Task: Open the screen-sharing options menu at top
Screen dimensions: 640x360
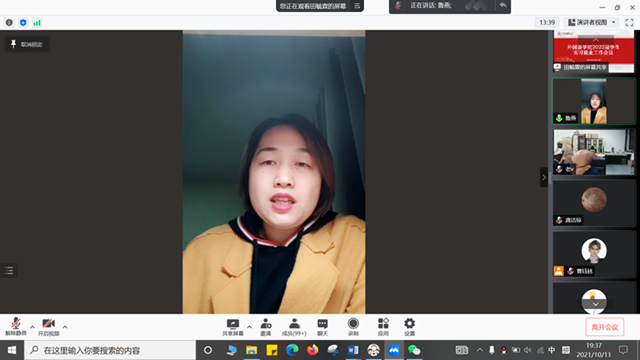Action: (x=357, y=6)
